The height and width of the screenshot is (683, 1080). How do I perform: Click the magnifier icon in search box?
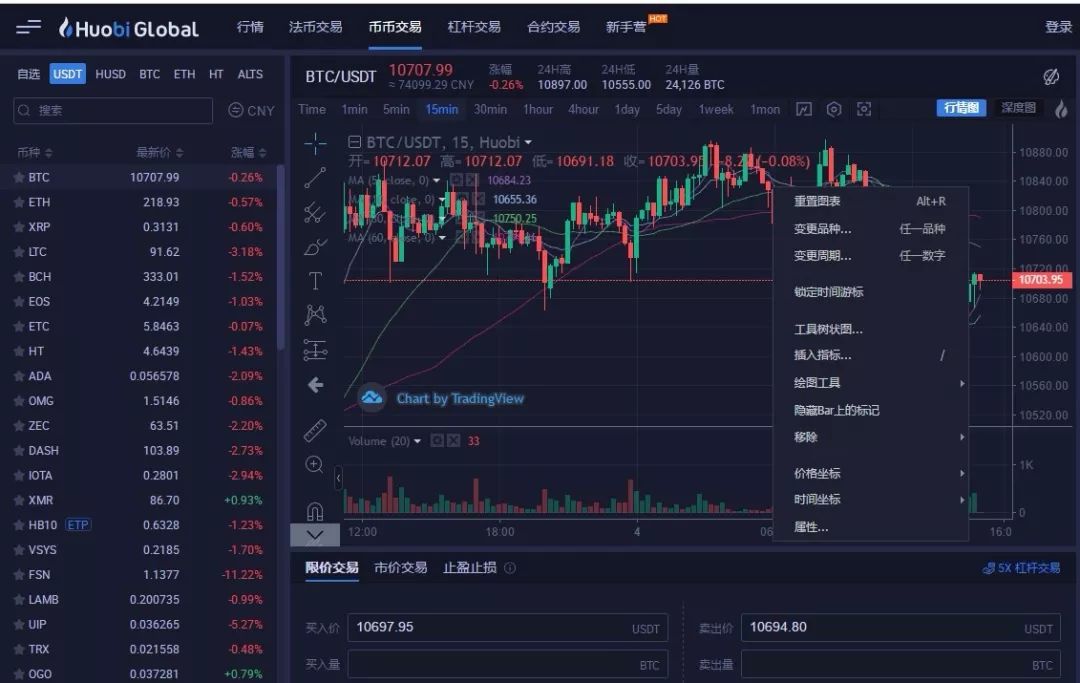(24, 110)
